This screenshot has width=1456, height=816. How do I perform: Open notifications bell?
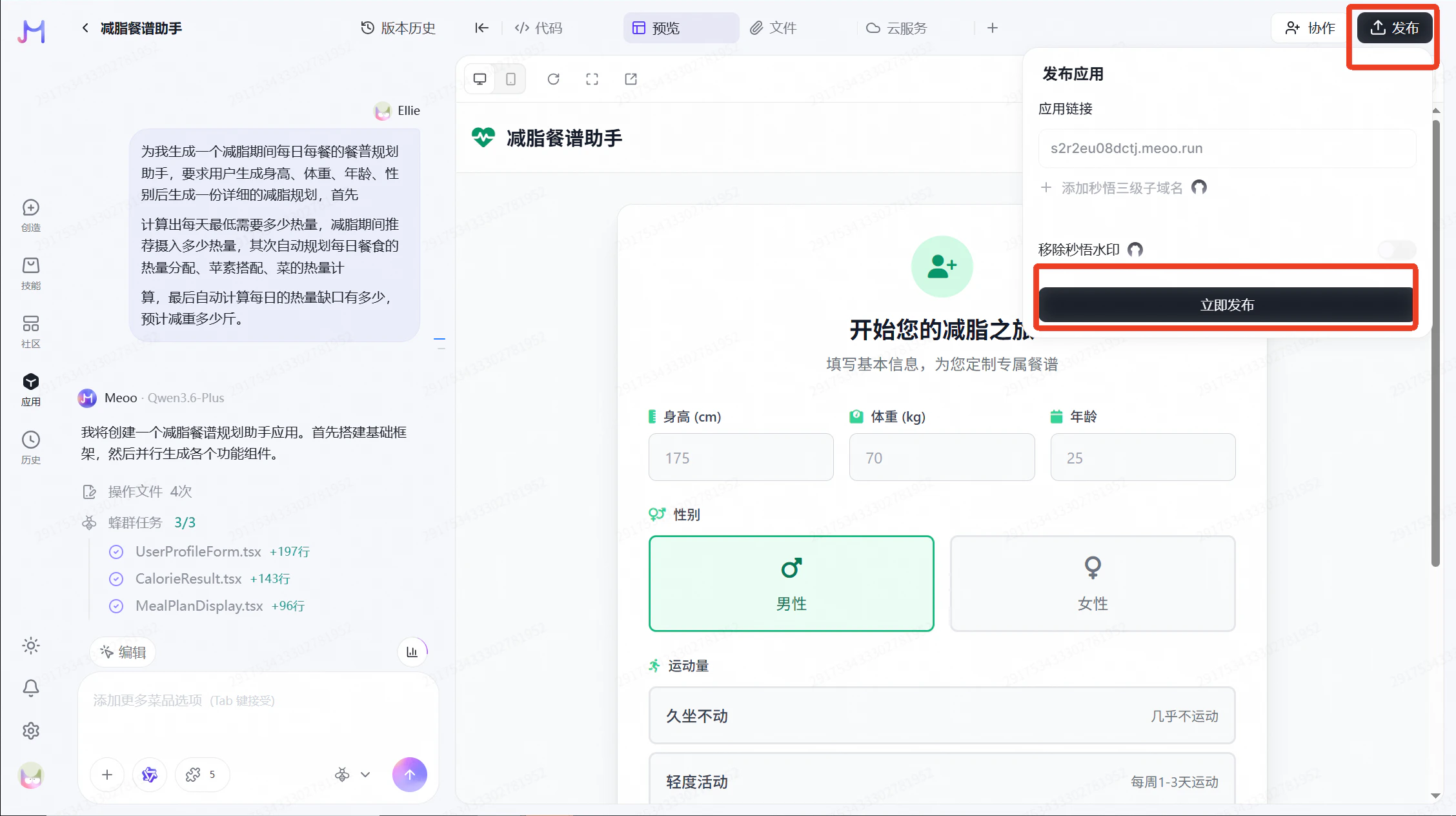tap(30, 688)
